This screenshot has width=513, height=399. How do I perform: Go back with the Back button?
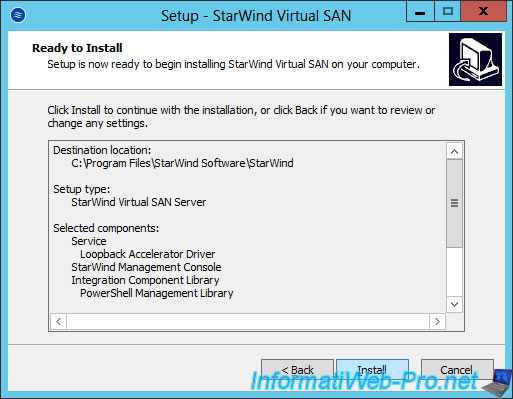click(x=297, y=370)
